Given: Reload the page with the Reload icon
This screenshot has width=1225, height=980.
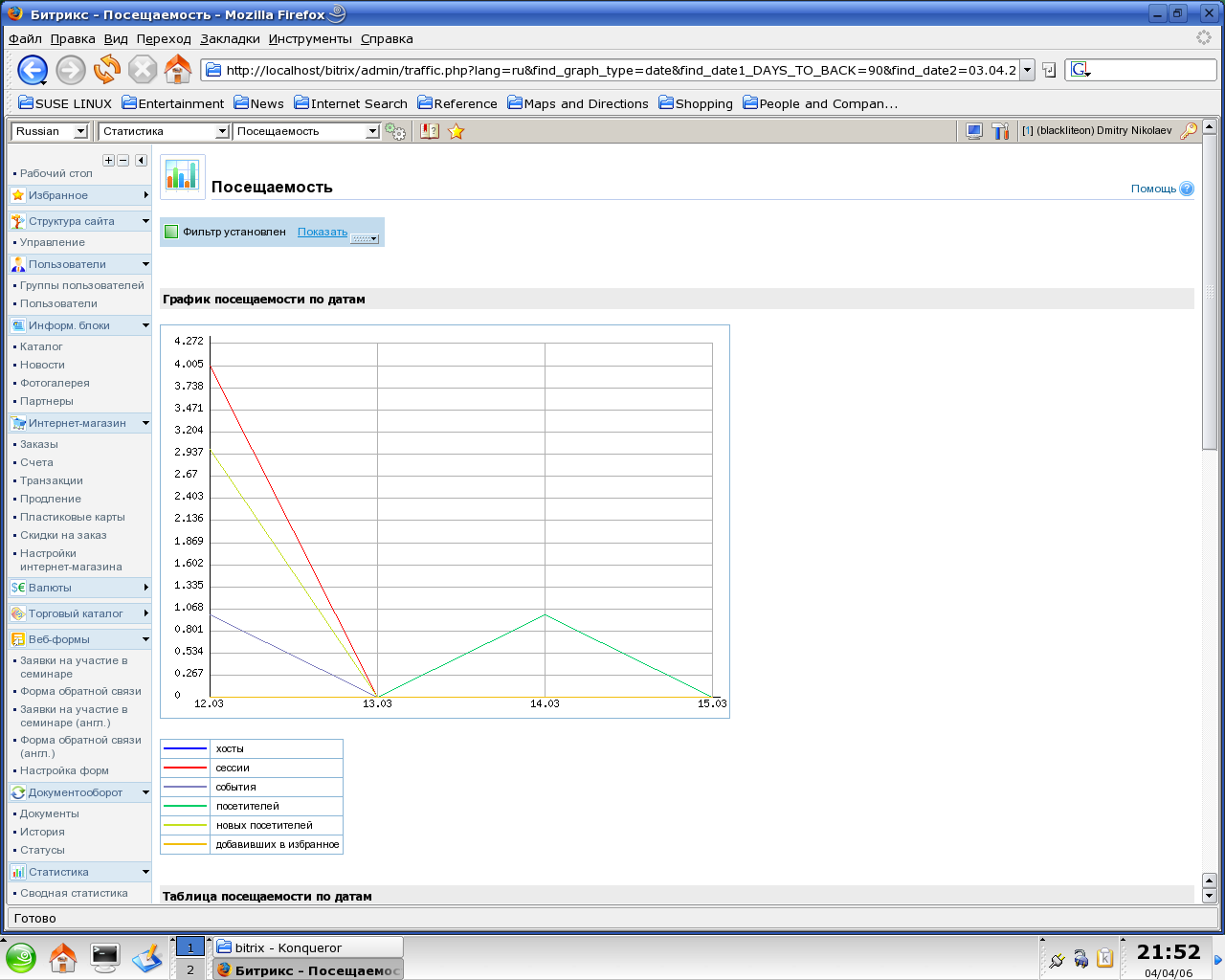Looking at the screenshot, I should (107, 69).
